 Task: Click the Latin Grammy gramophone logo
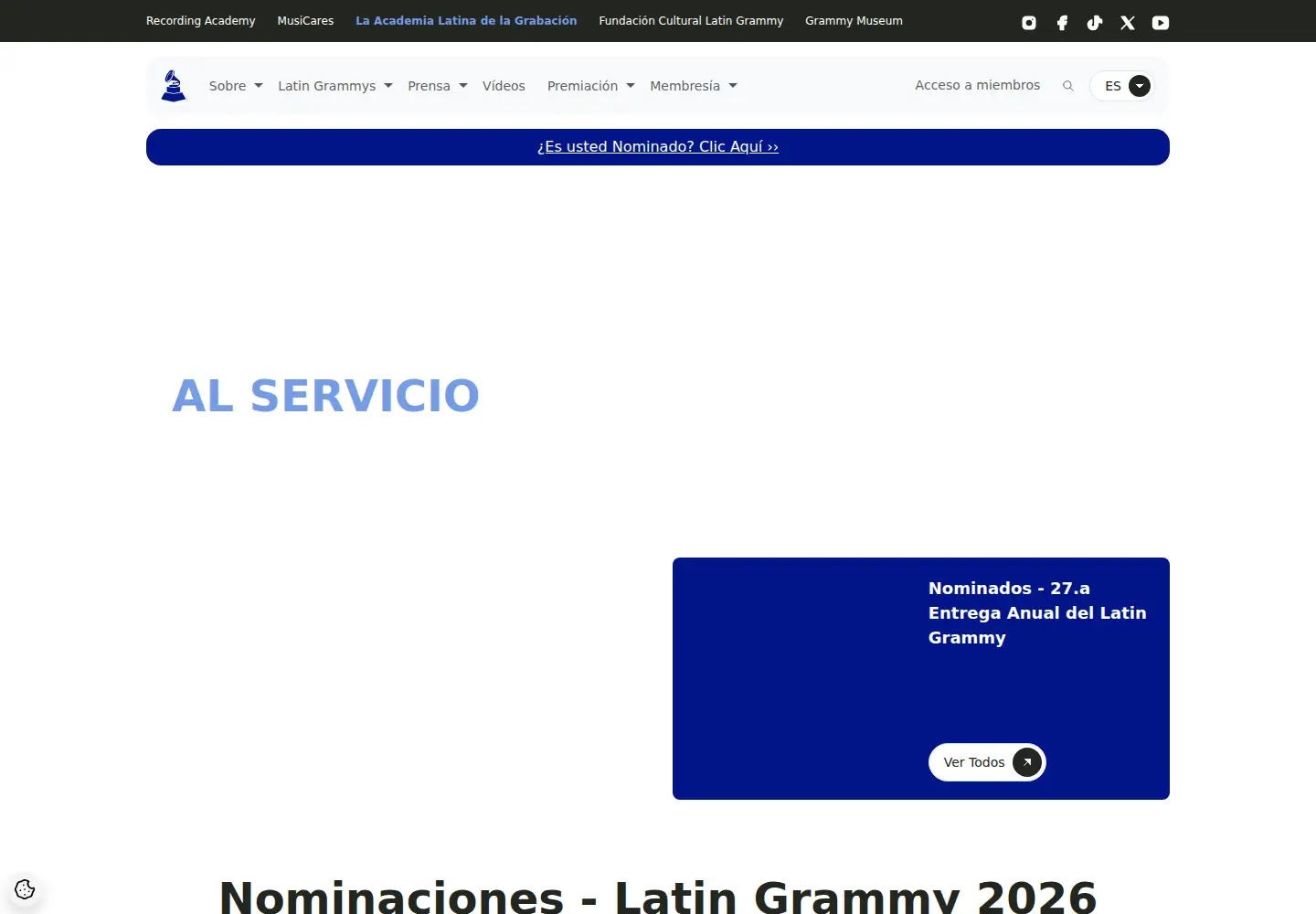pyautogui.click(x=174, y=86)
